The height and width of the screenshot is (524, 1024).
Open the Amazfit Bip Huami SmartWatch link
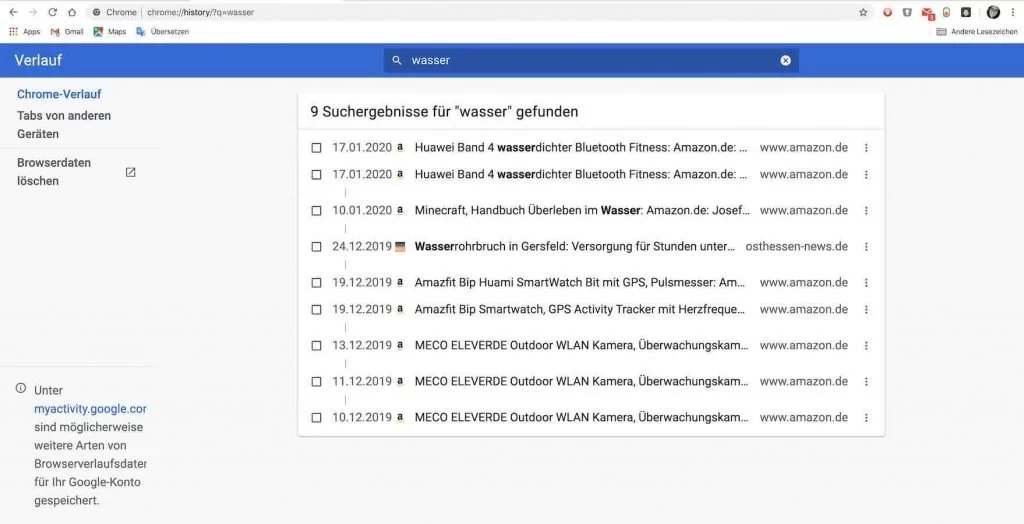coord(580,282)
